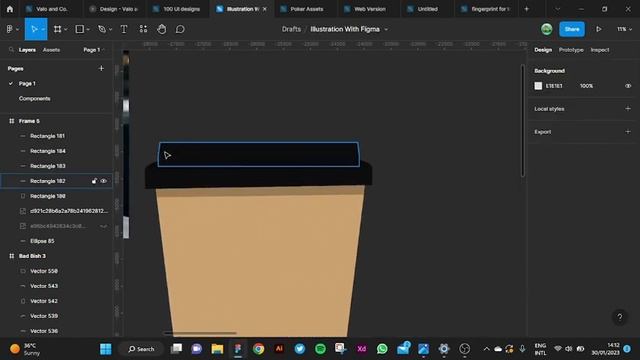Add a local style with plus icon
This screenshot has width=640, height=360.
pyautogui.click(x=628, y=109)
